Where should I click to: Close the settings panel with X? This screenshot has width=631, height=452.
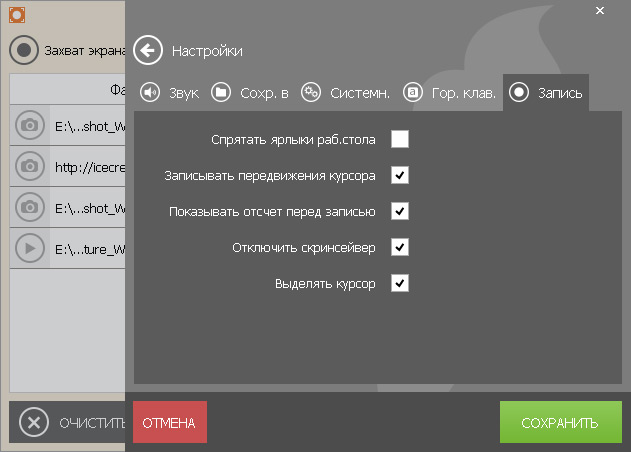(x=600, y=11)
